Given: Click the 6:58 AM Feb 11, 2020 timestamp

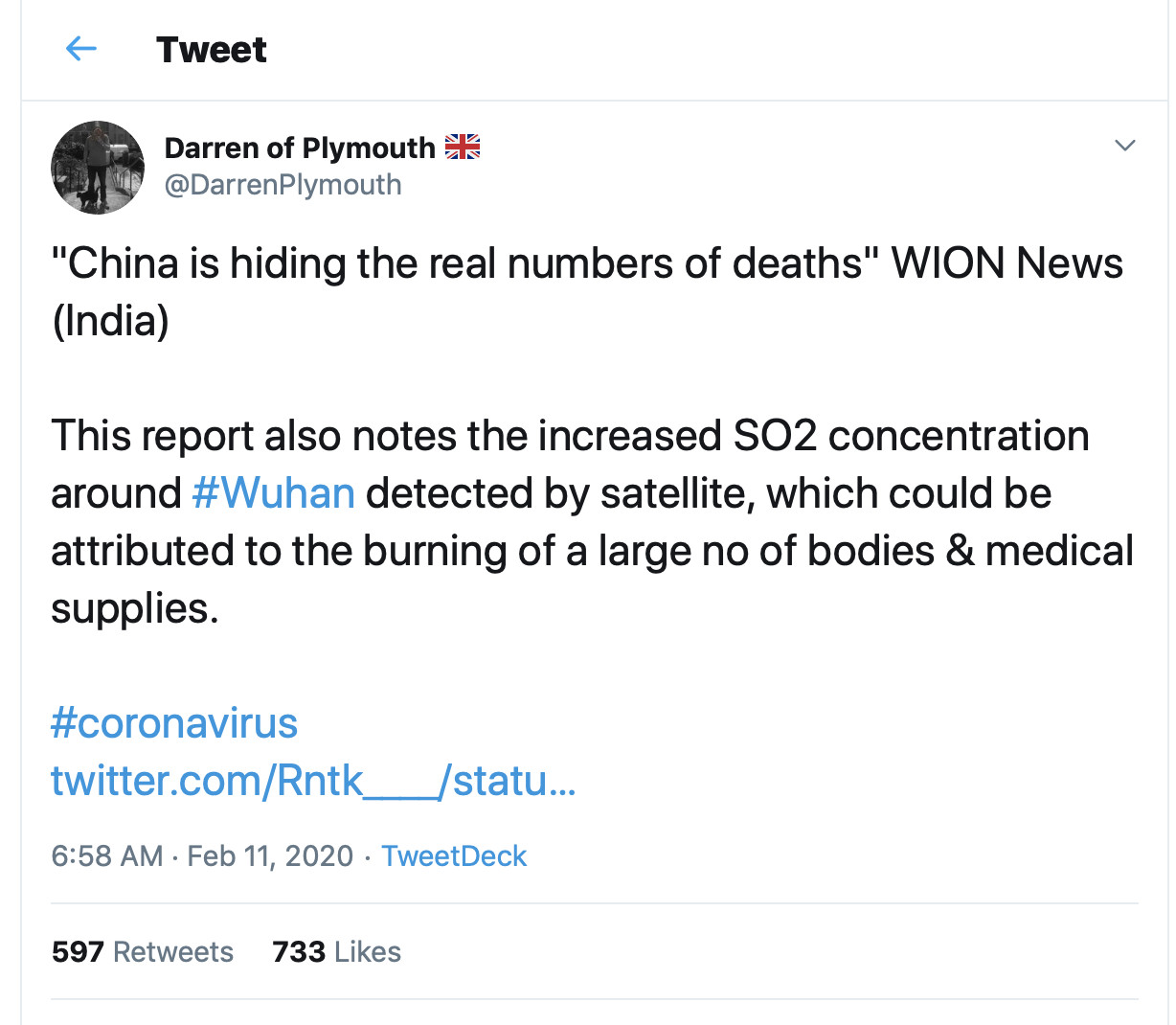Looking at the screenshot, I should (202, 855).
